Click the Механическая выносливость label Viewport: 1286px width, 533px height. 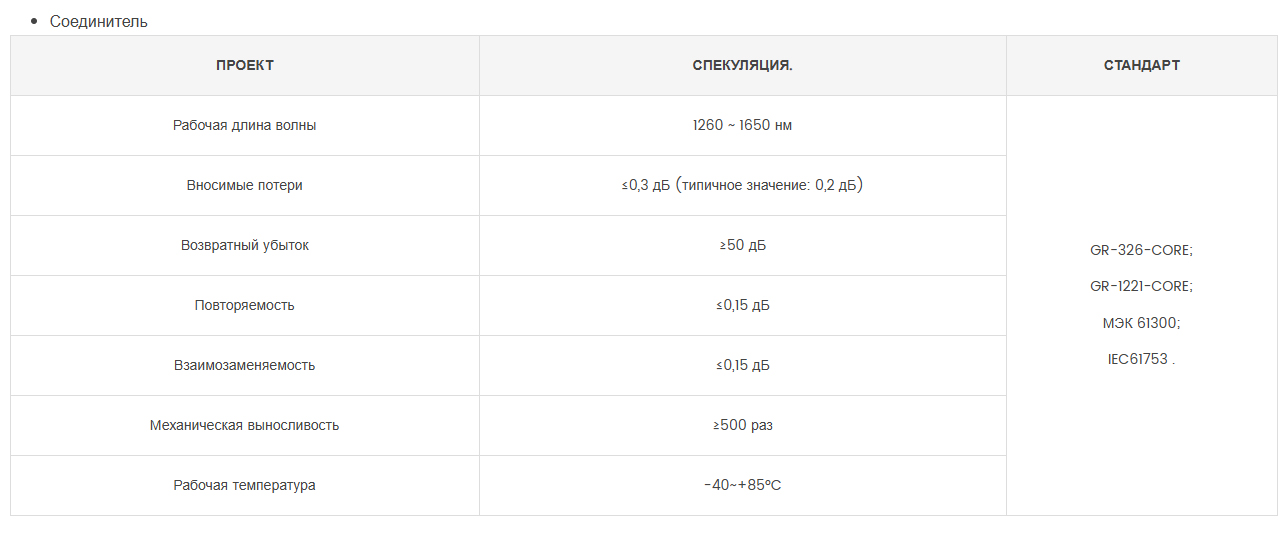[245, 425]
